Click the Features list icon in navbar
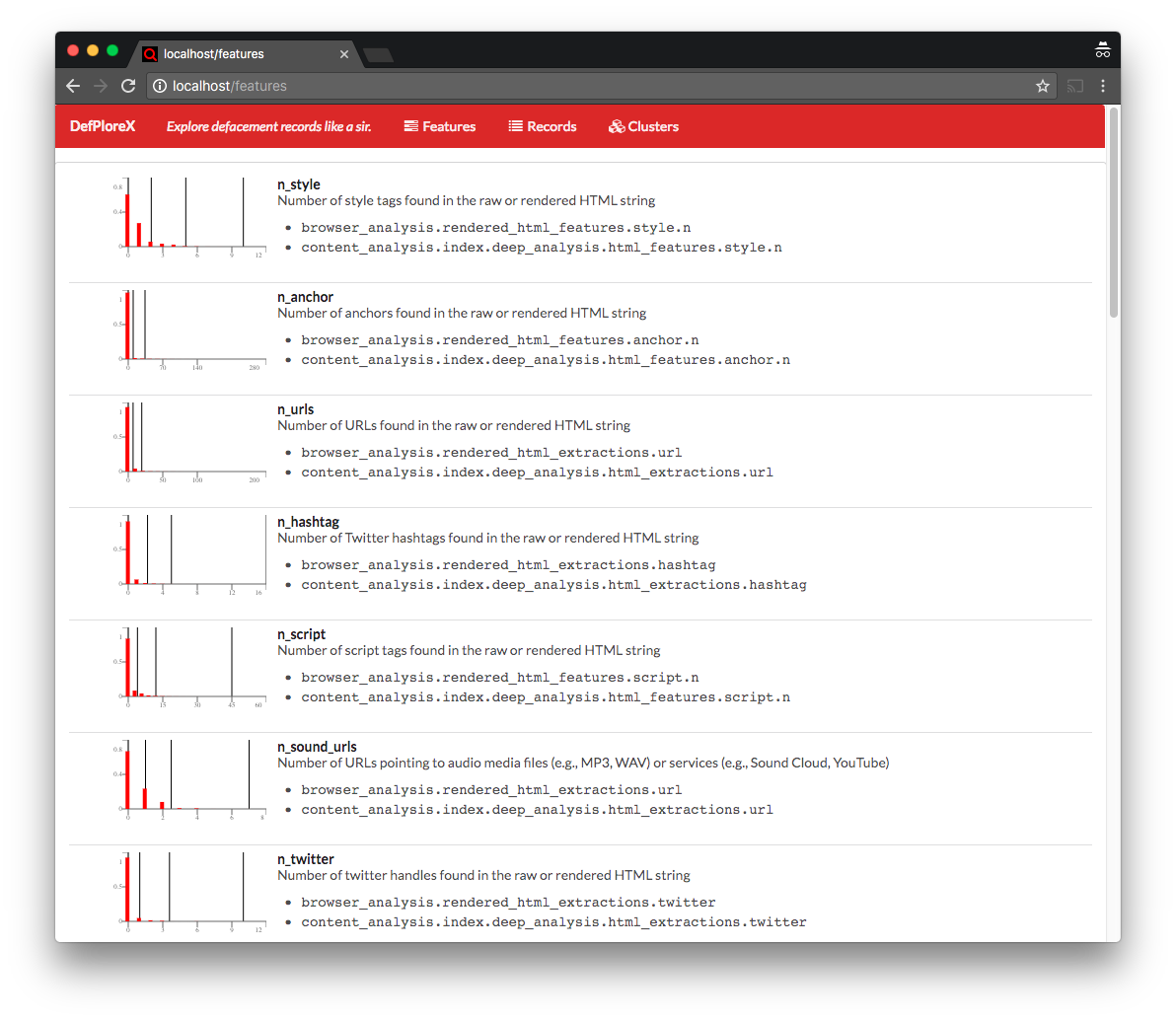1176x1021 pixels. [x=411, y=126]
